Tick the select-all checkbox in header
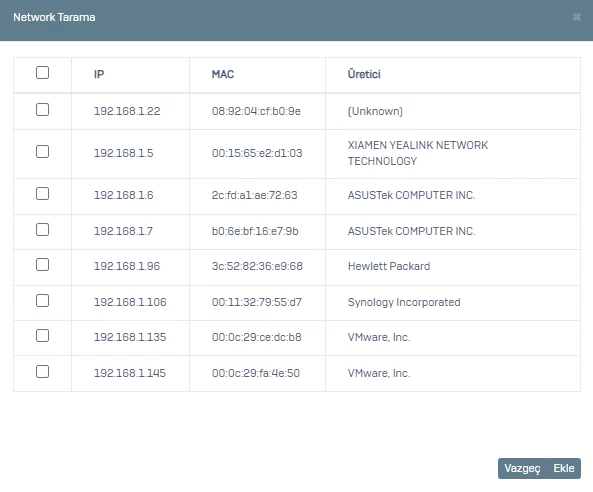Screen dimensions: 593x492 pyautogui.click(x=42, y=73)
